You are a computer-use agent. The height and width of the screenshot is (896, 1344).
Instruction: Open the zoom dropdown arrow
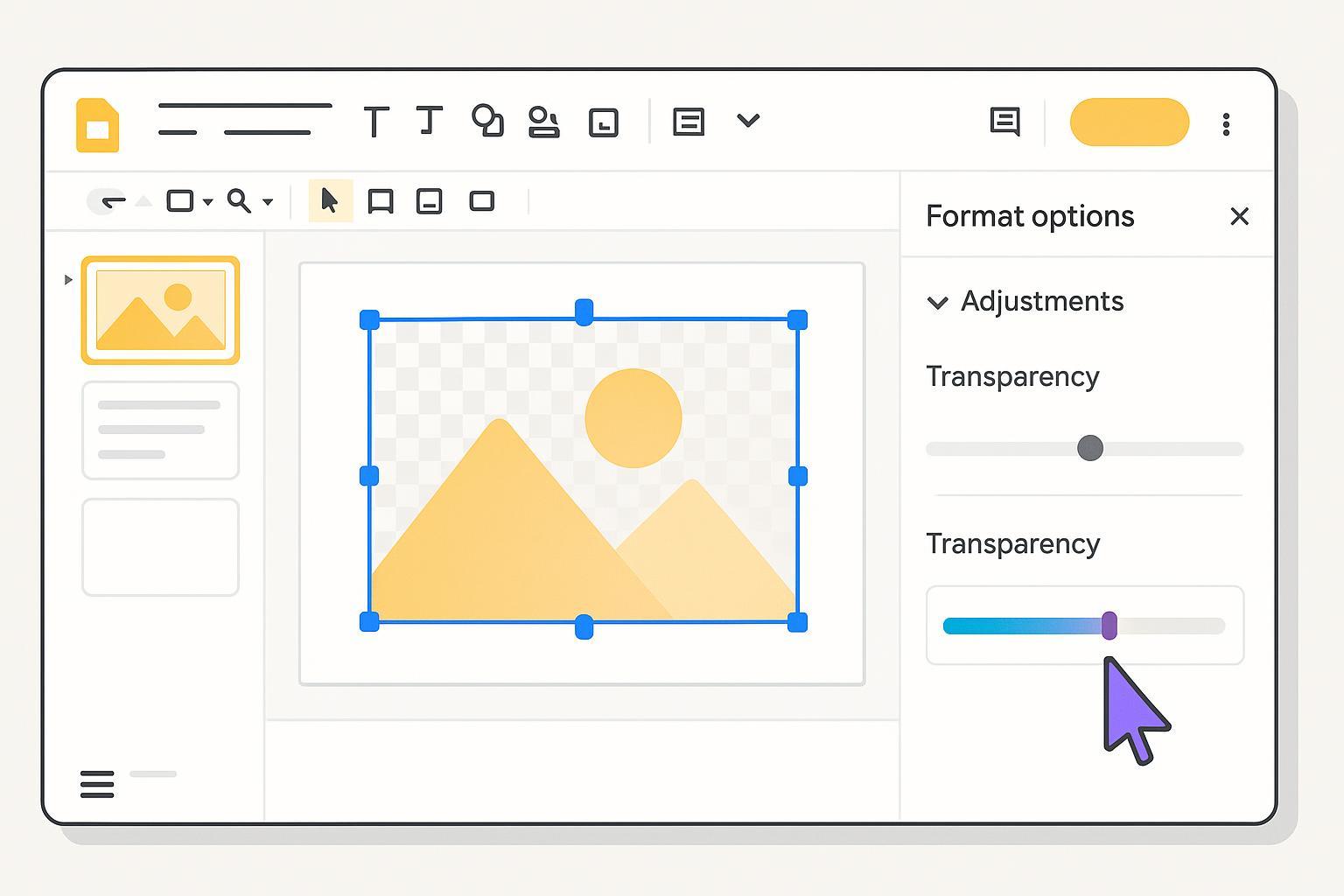268,202
